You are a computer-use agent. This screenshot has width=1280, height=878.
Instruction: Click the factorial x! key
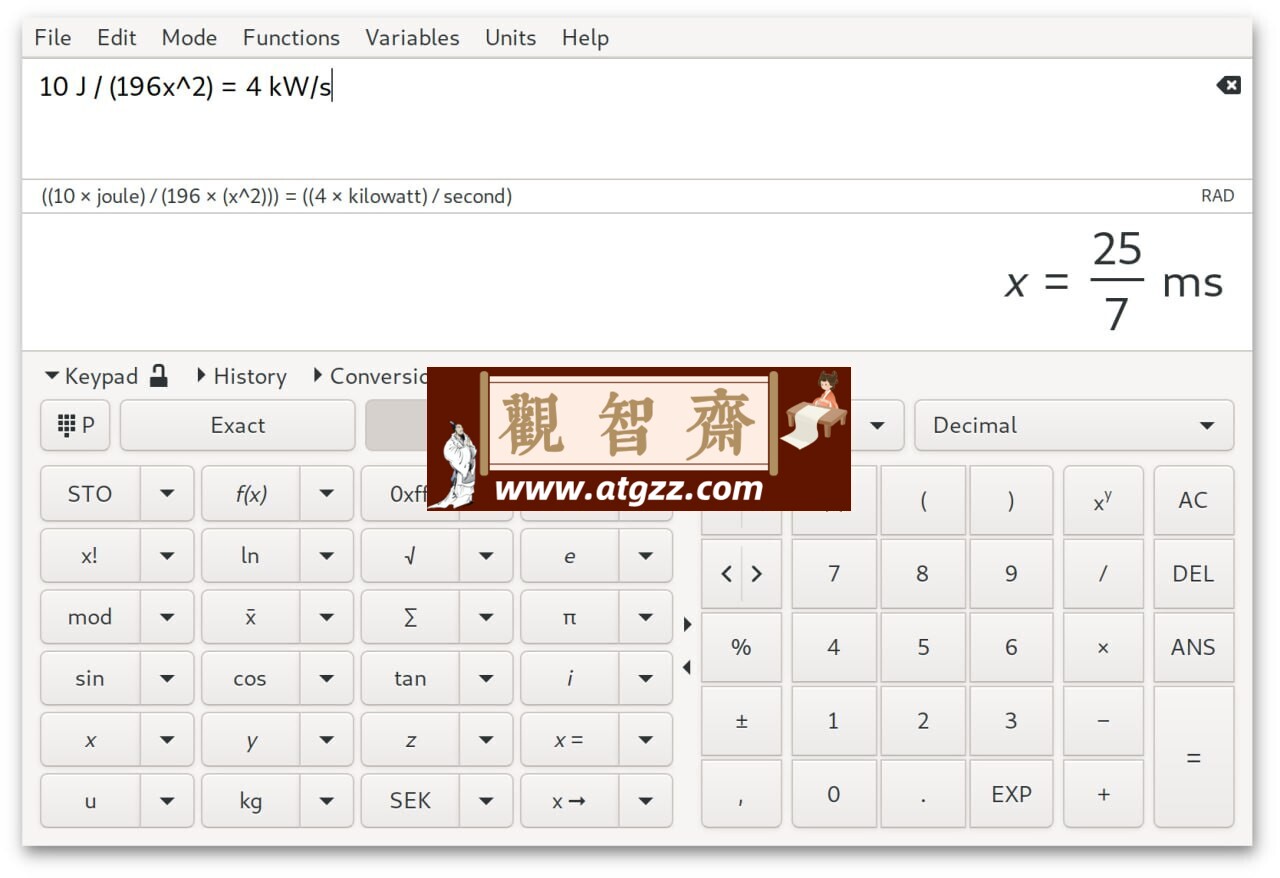click(90, 556)
